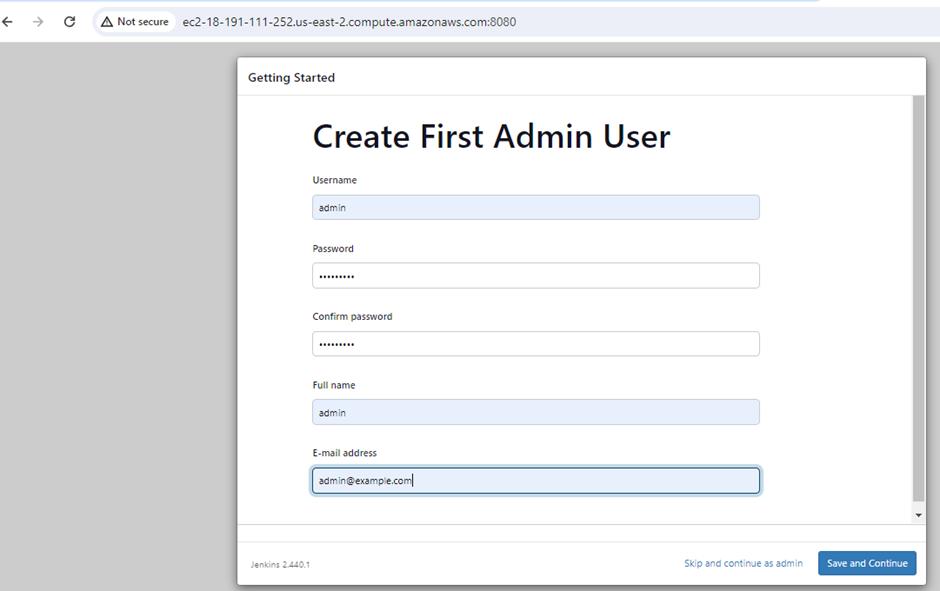Click the browser back arrow

coord(8,21)
